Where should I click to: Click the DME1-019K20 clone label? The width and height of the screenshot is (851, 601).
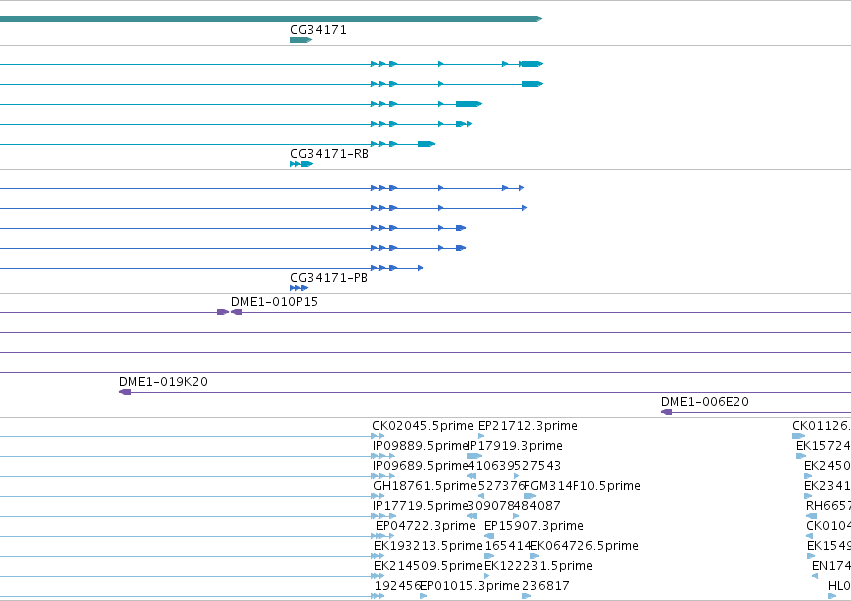click(x=163, y=382)
